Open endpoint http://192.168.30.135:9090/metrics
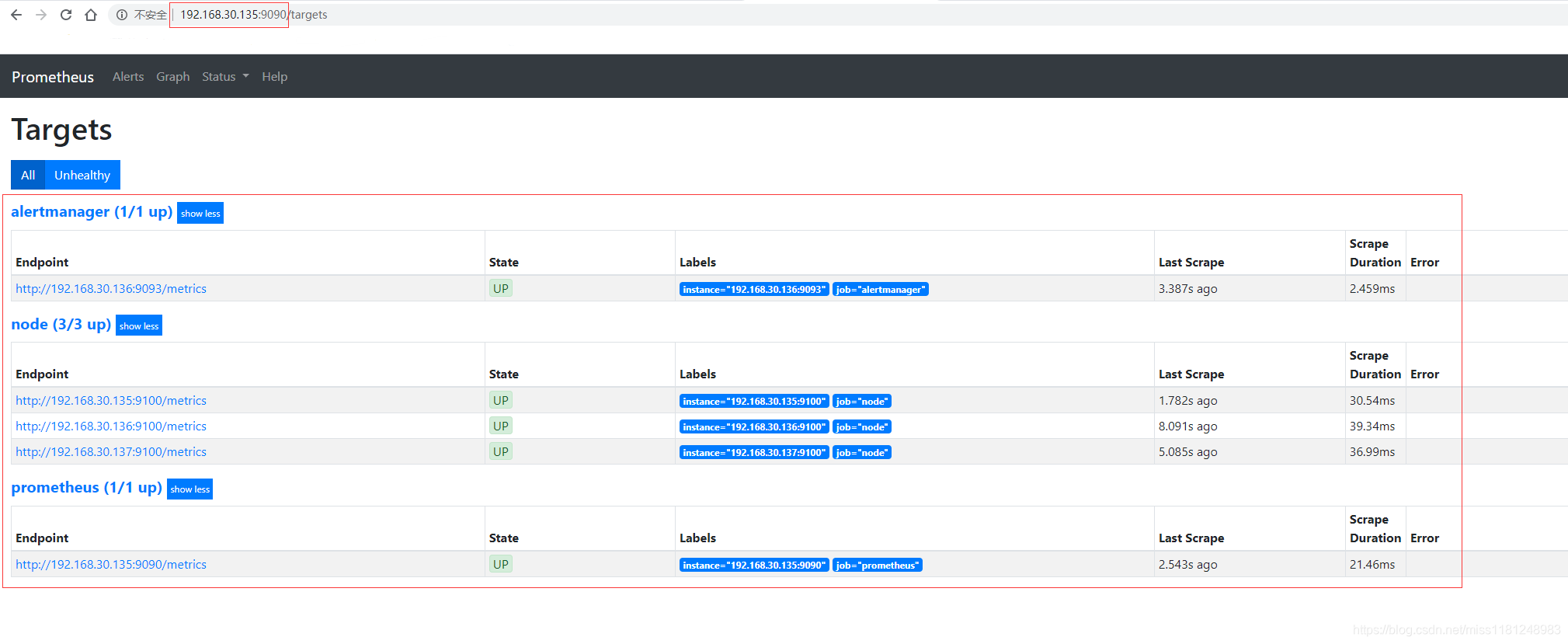Image resolution: width=1568 pixels, height=644 pixels. click(x=111, y=565)
